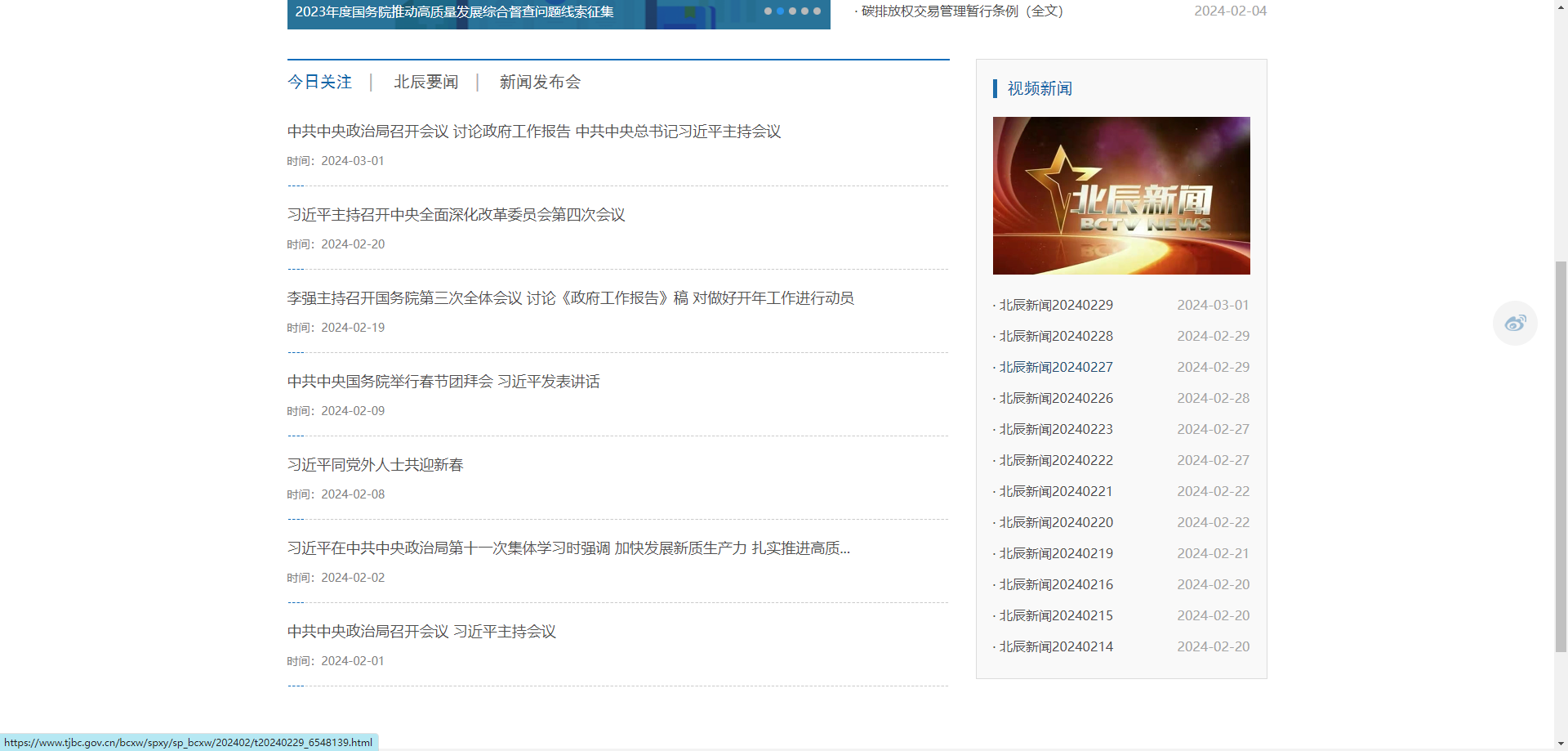This screenshot has height=751, width=1568.
Task: Open video 北辰新闻20240214
Action: click(1056, 646)
